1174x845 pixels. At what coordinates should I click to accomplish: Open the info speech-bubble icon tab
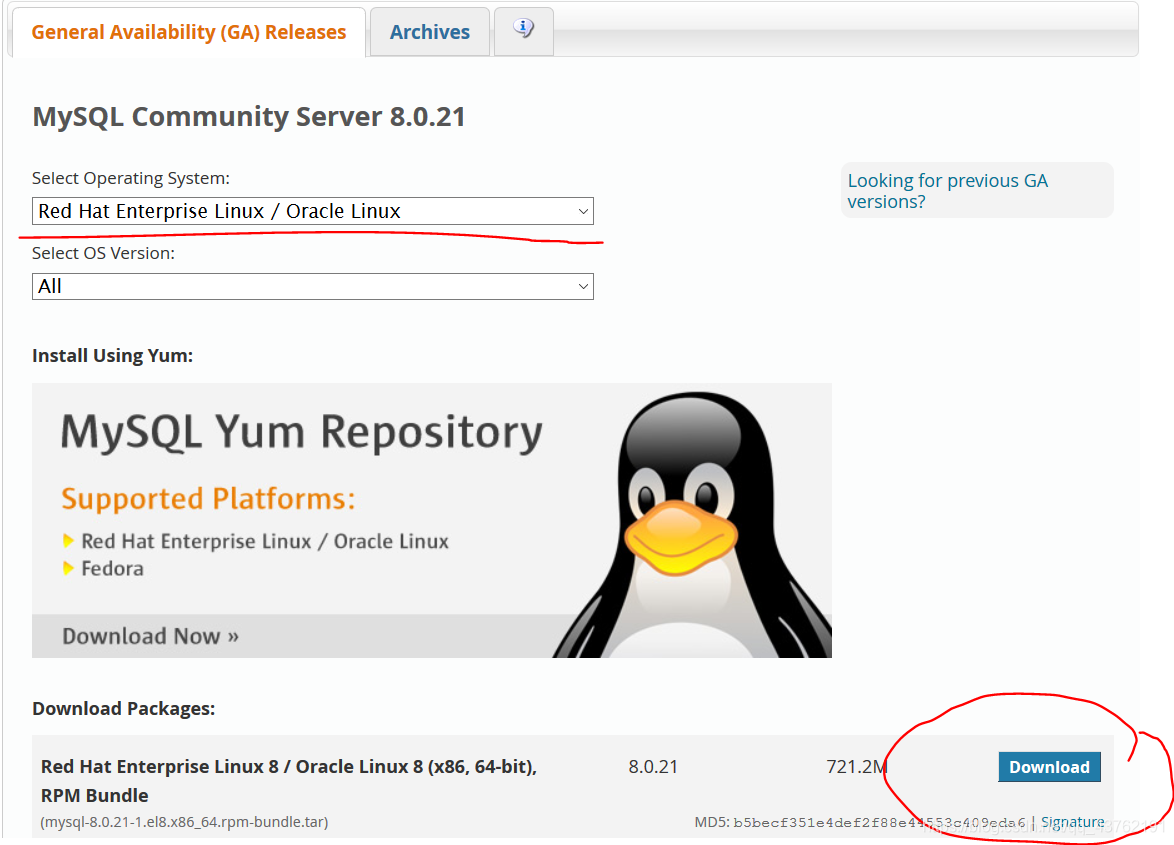click(523, 30)
